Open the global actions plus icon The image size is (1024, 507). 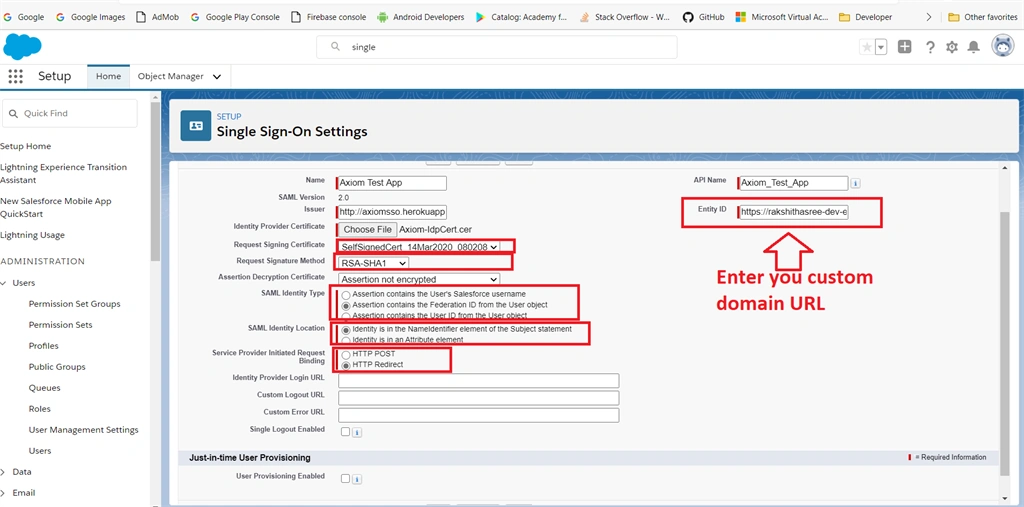(x=904, y=46)
